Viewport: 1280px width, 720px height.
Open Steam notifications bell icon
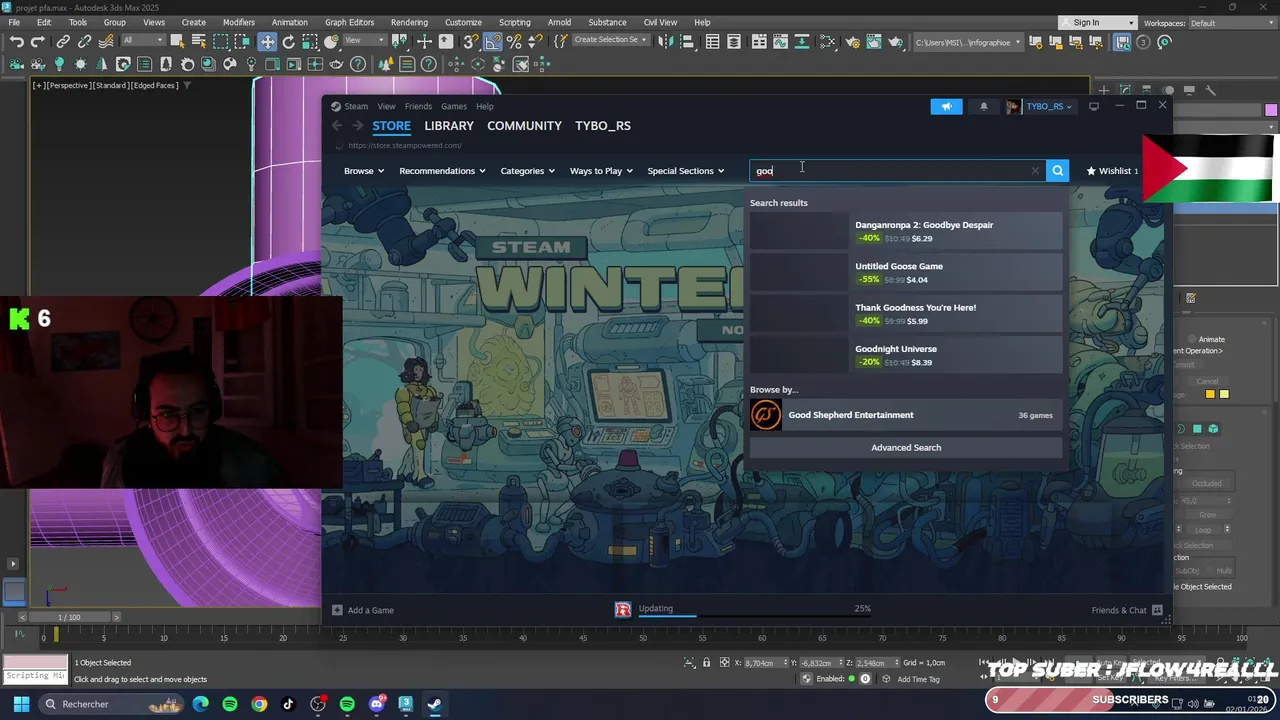click(983, 106)
